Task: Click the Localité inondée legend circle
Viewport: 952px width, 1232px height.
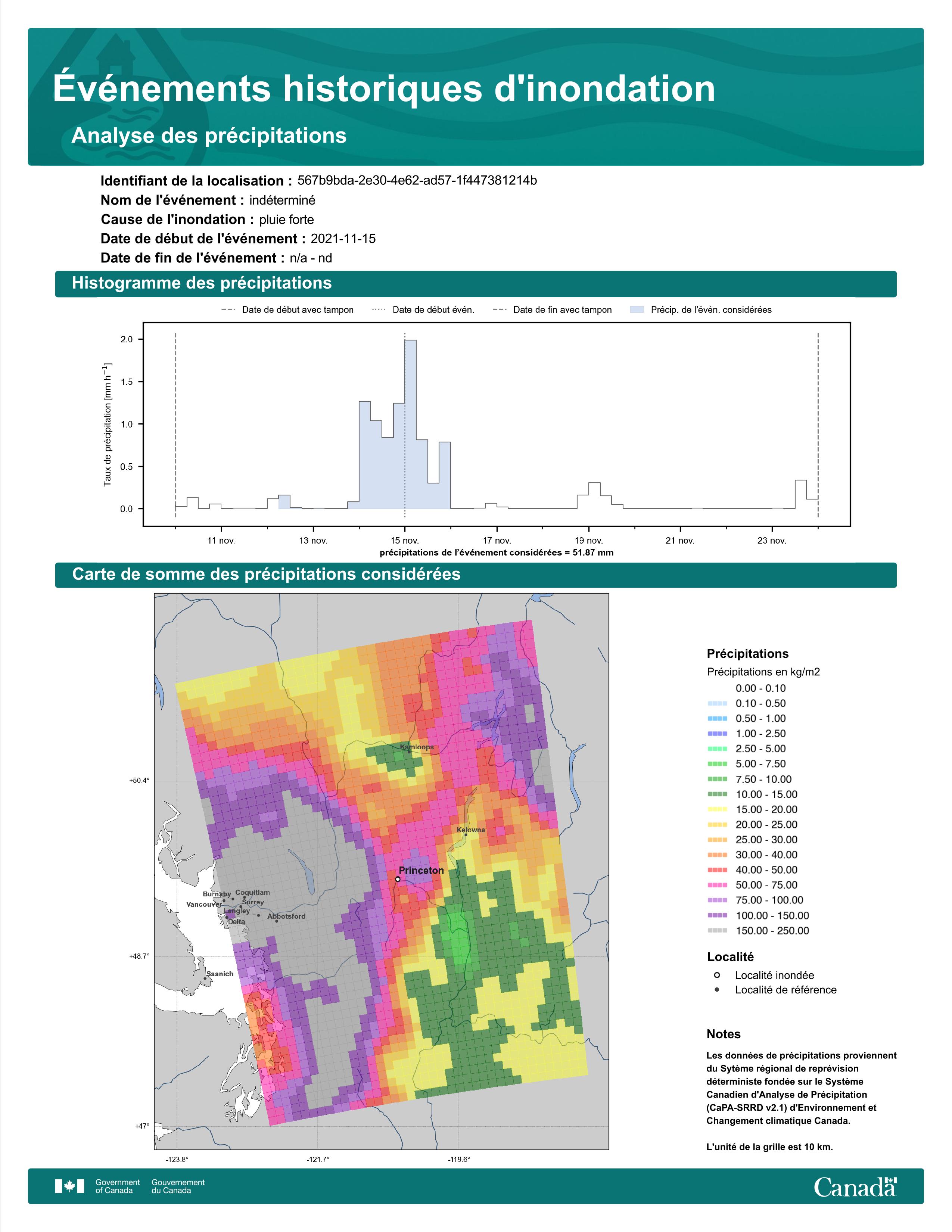Action: tap(717, 975)
